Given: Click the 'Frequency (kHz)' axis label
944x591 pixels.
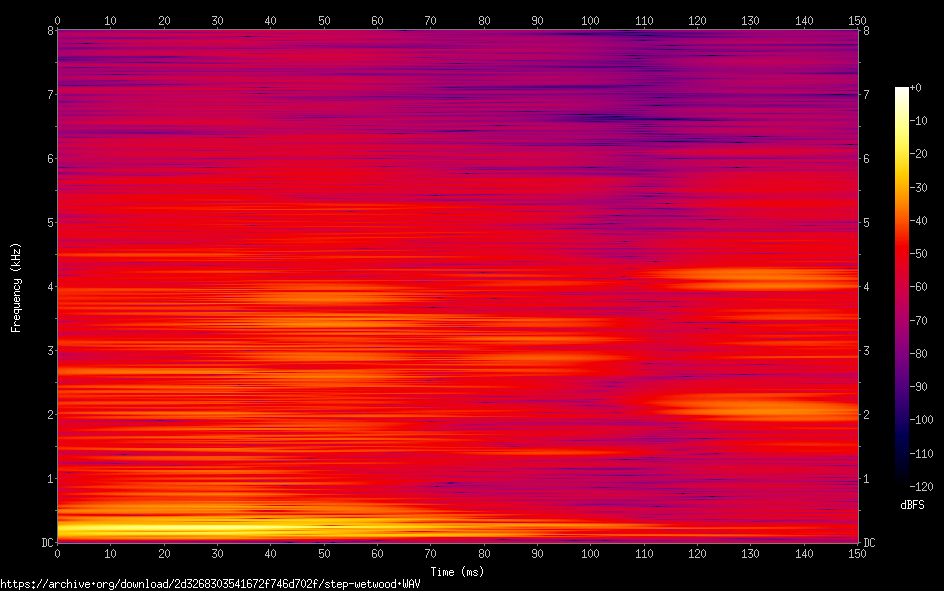Looking at the screenshot, I should click(x=16, y=286).
